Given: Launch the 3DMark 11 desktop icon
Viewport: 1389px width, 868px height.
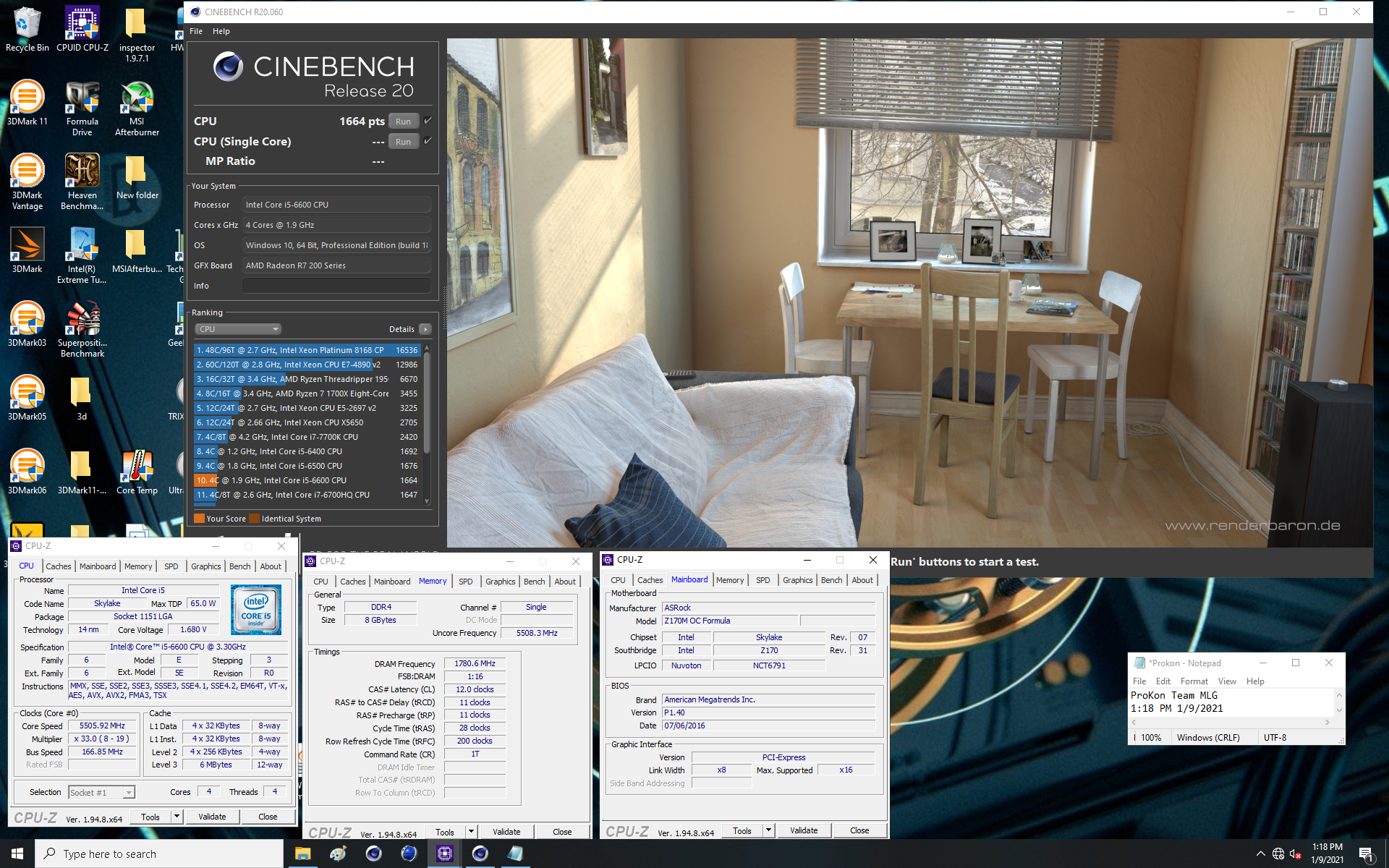Looking at the screenshot, I should 27,103.
